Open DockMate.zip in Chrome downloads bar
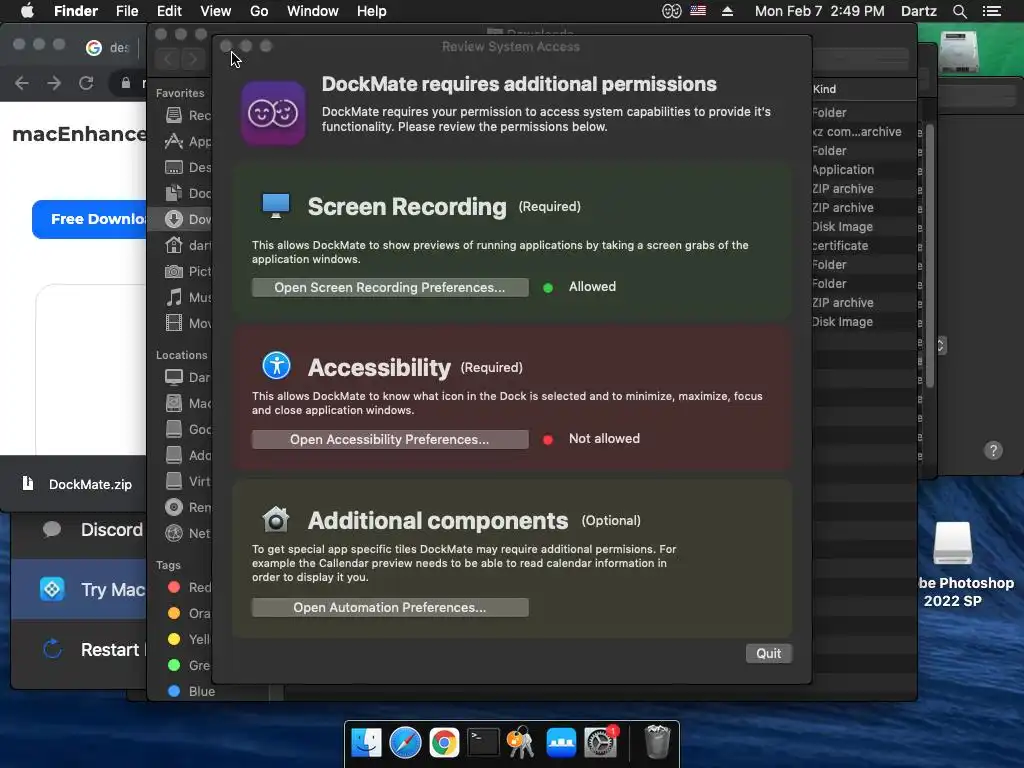The width and height of the screenshot is (1024, 768). click(x=77, y=484)
